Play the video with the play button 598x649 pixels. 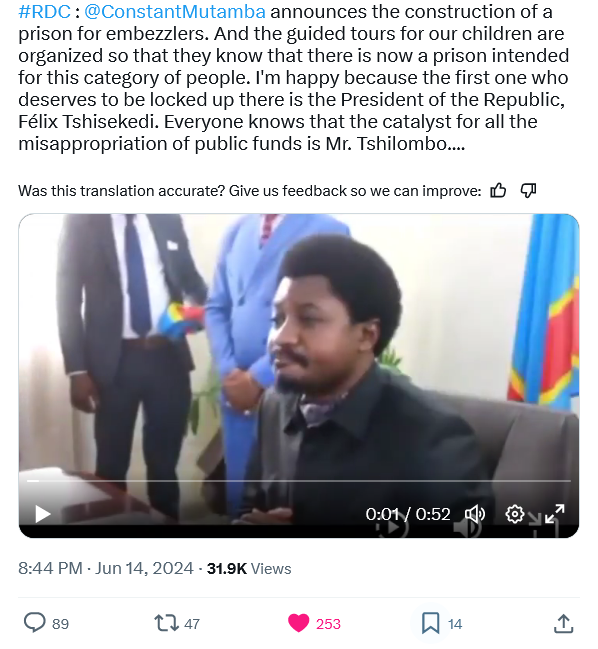coord(43,514)
